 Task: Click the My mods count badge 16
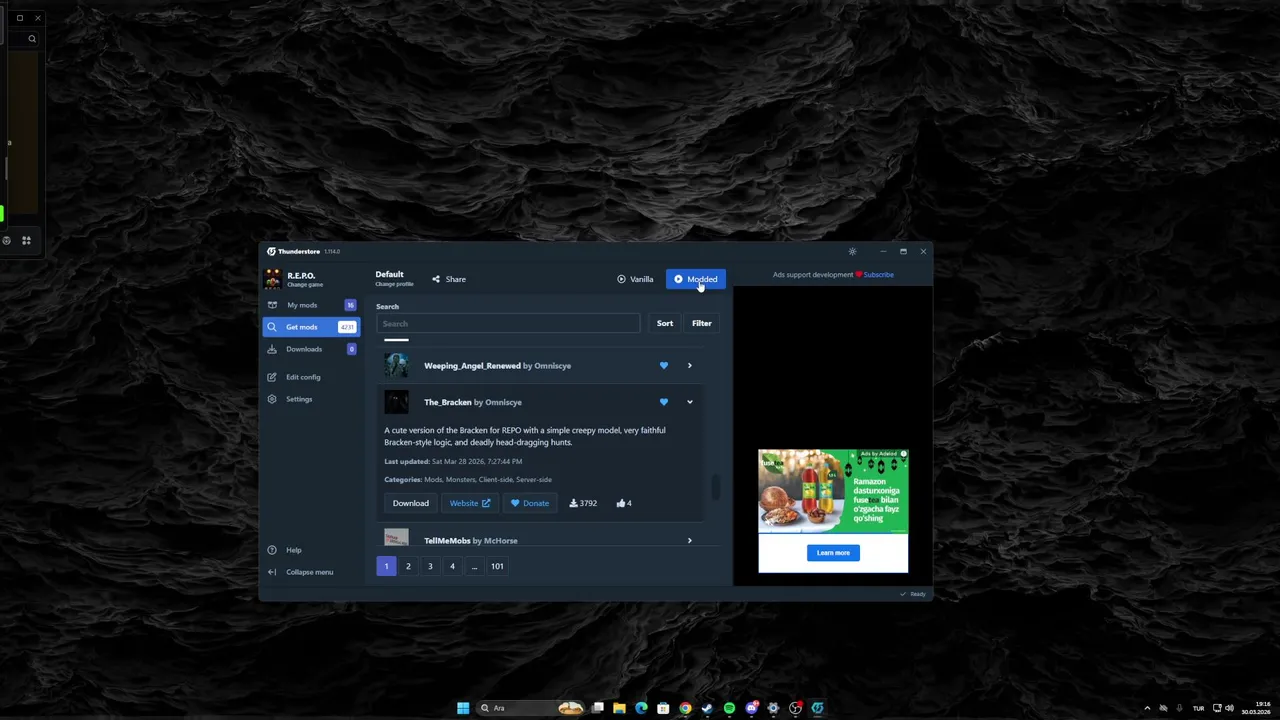[350, 305]
